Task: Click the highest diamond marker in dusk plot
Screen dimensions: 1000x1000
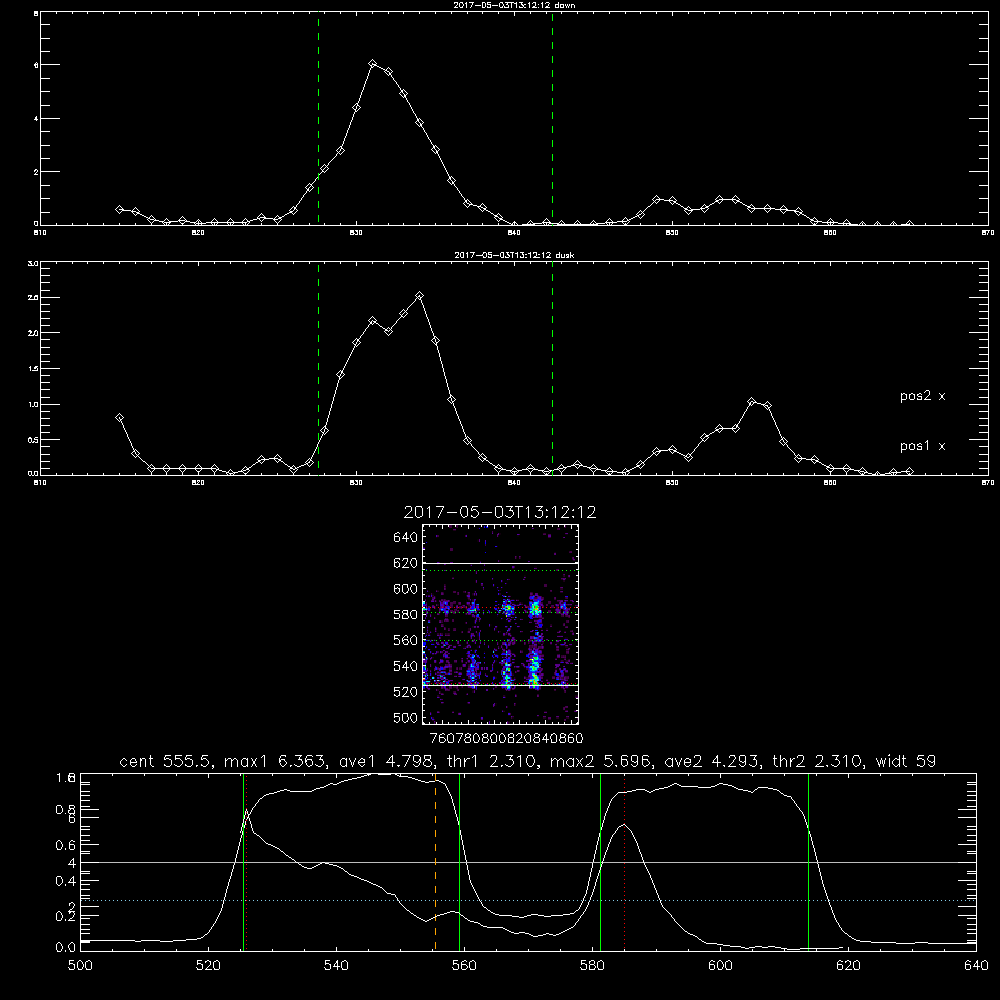Action: pos(419,296)
